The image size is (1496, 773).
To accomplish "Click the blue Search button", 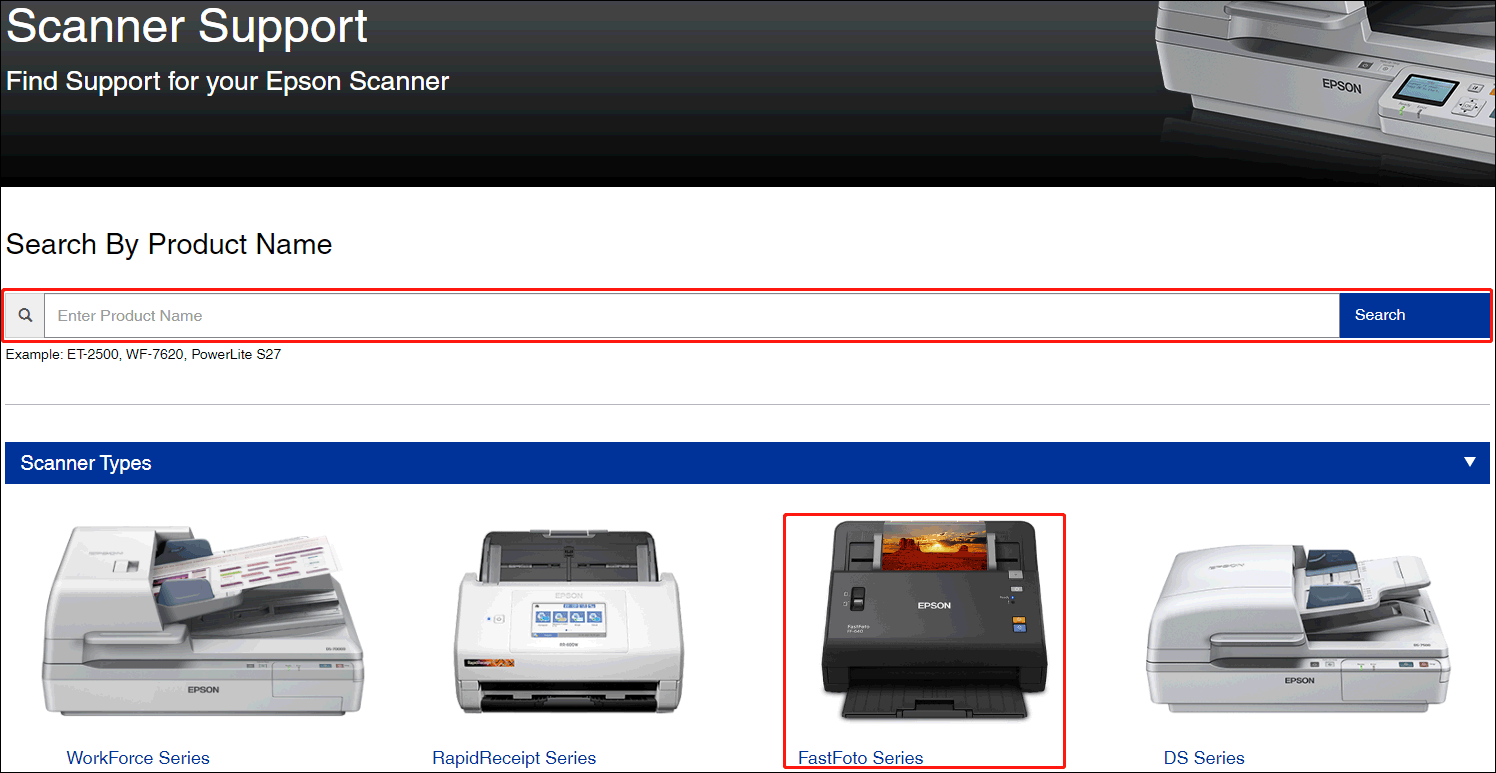I will pos(1414,315).
